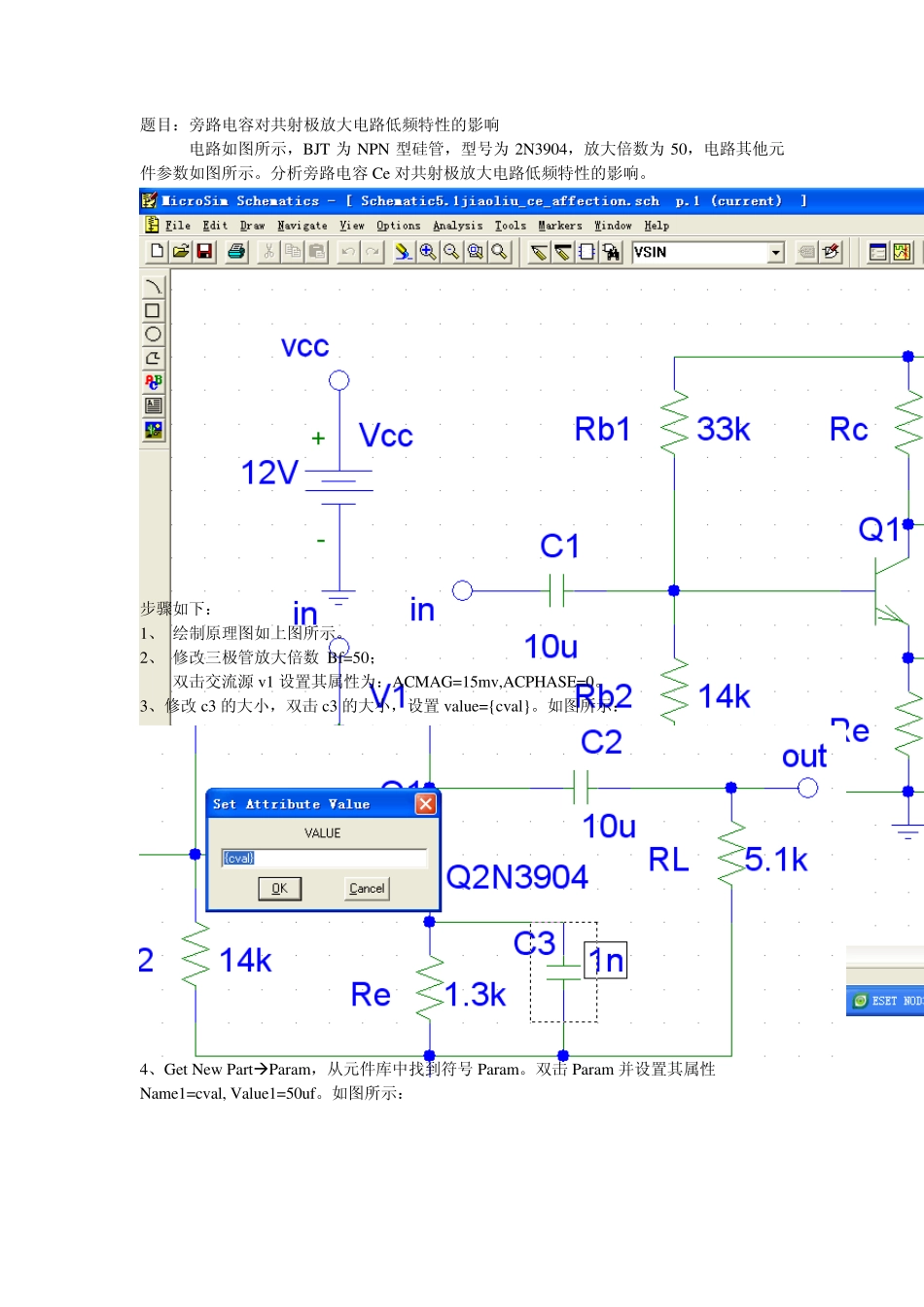
Task: Select the Draw Bus thick pencil tool
Action: click(563, 252)
